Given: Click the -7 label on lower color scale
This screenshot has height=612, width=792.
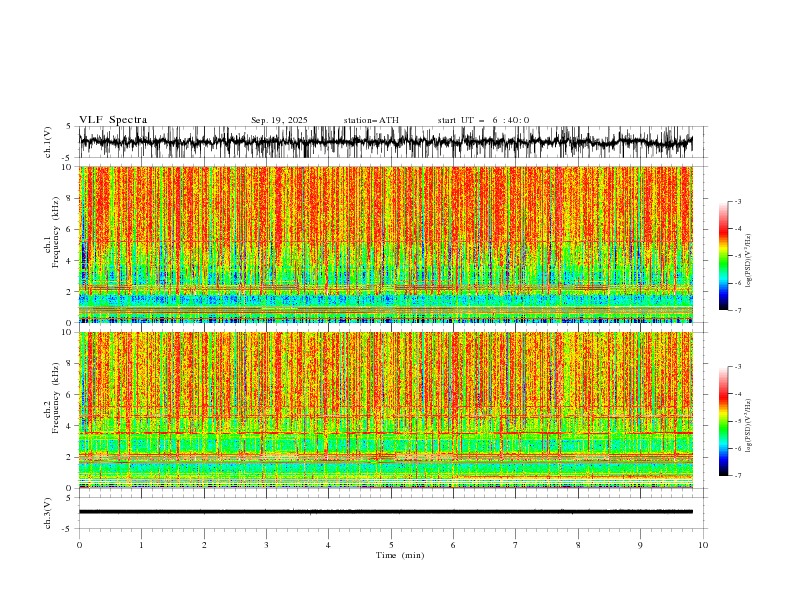Looking at the screenshot, I should coord(737,476).
